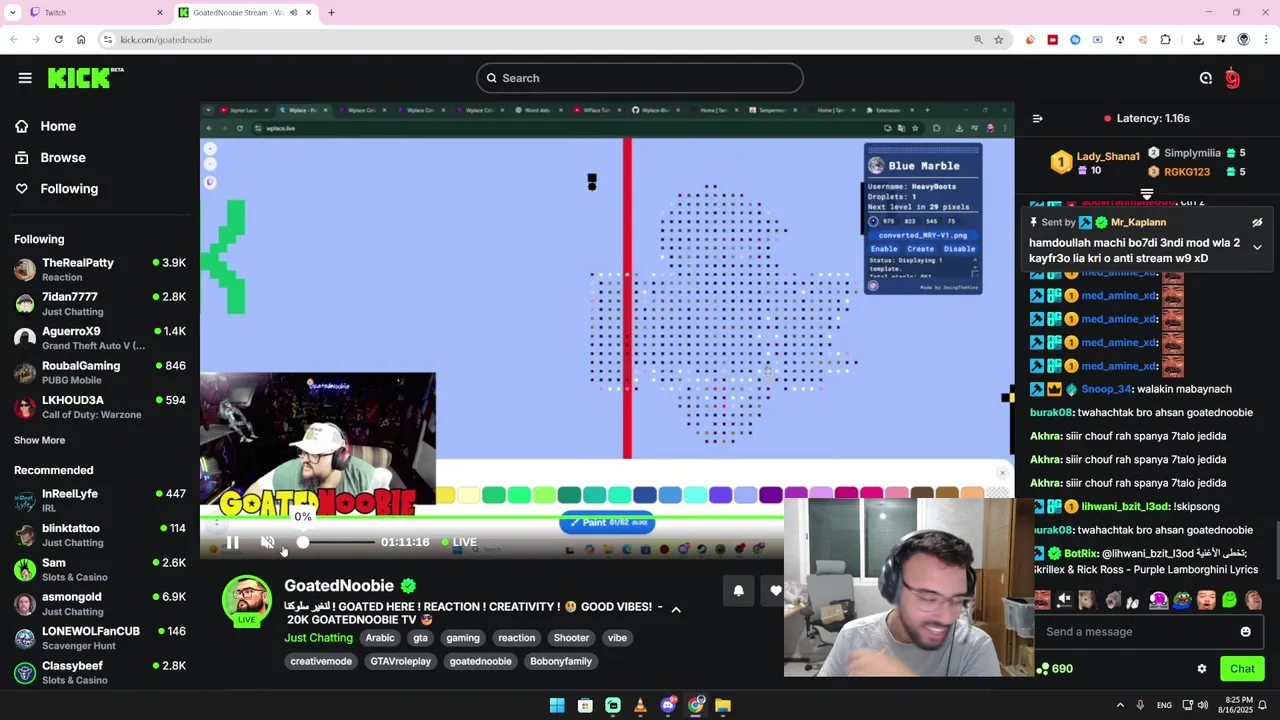Open Browse in the sidebar
This screenshot has height=720, width=1280.
(63, 157)
